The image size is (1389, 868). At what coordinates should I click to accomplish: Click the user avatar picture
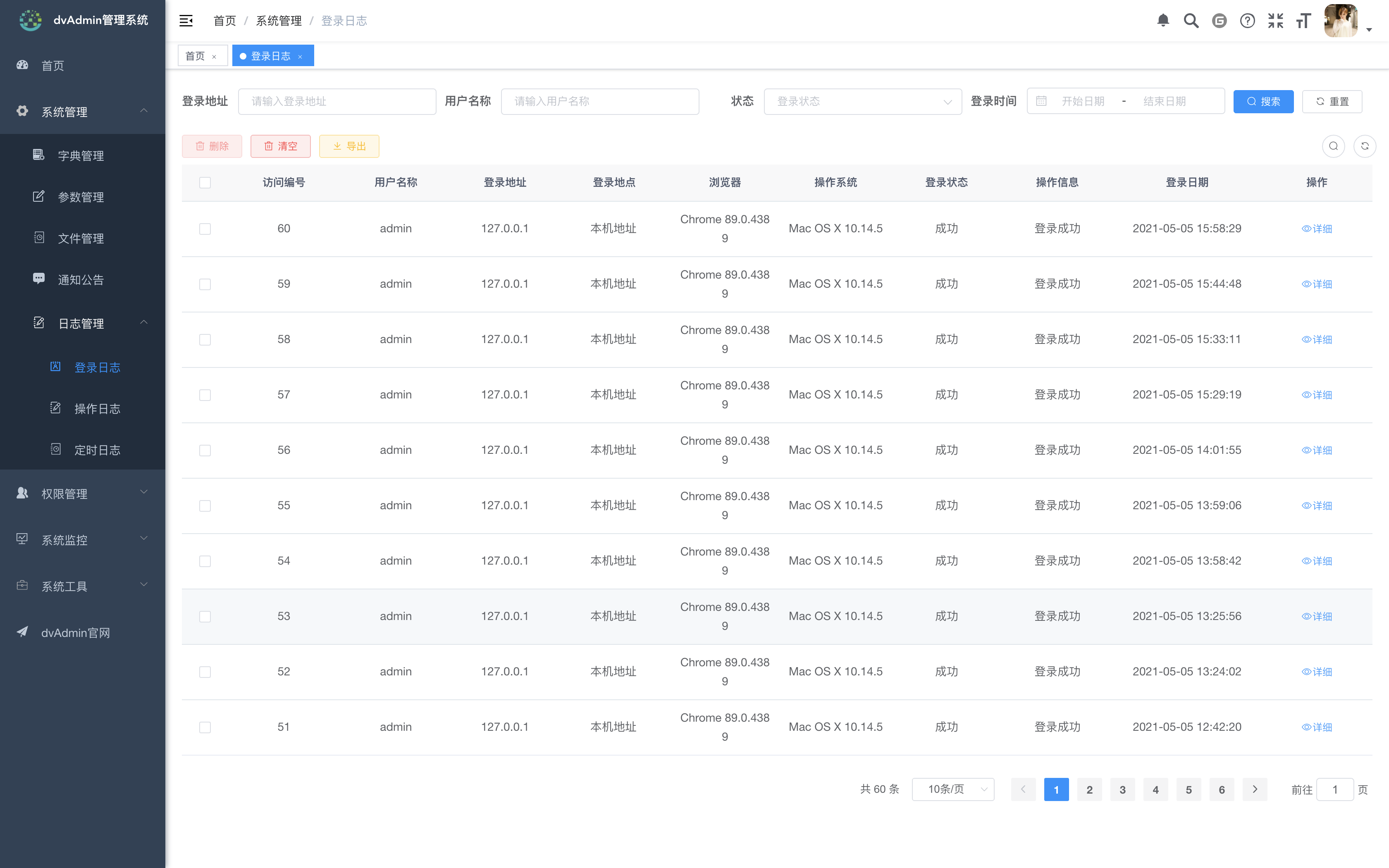(x=1341, y=20)
